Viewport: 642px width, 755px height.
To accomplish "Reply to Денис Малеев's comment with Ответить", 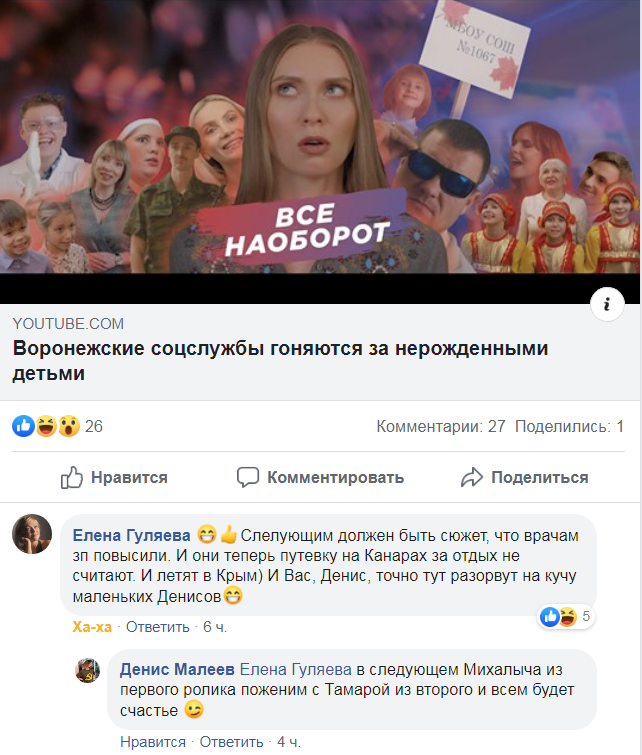I will click(x=231, y=742).
